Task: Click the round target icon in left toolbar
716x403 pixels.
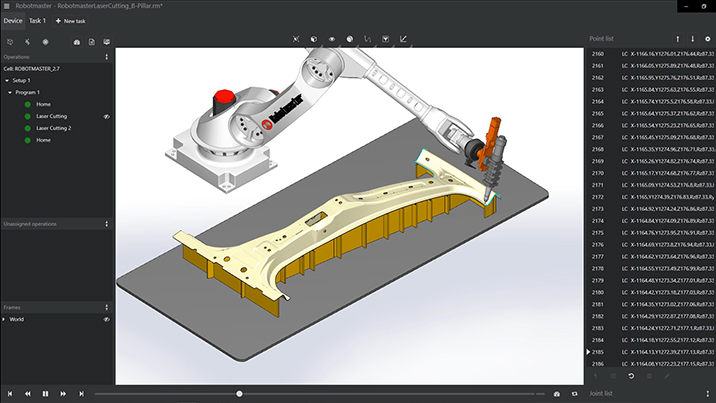Action: click(x=45, y=42)
